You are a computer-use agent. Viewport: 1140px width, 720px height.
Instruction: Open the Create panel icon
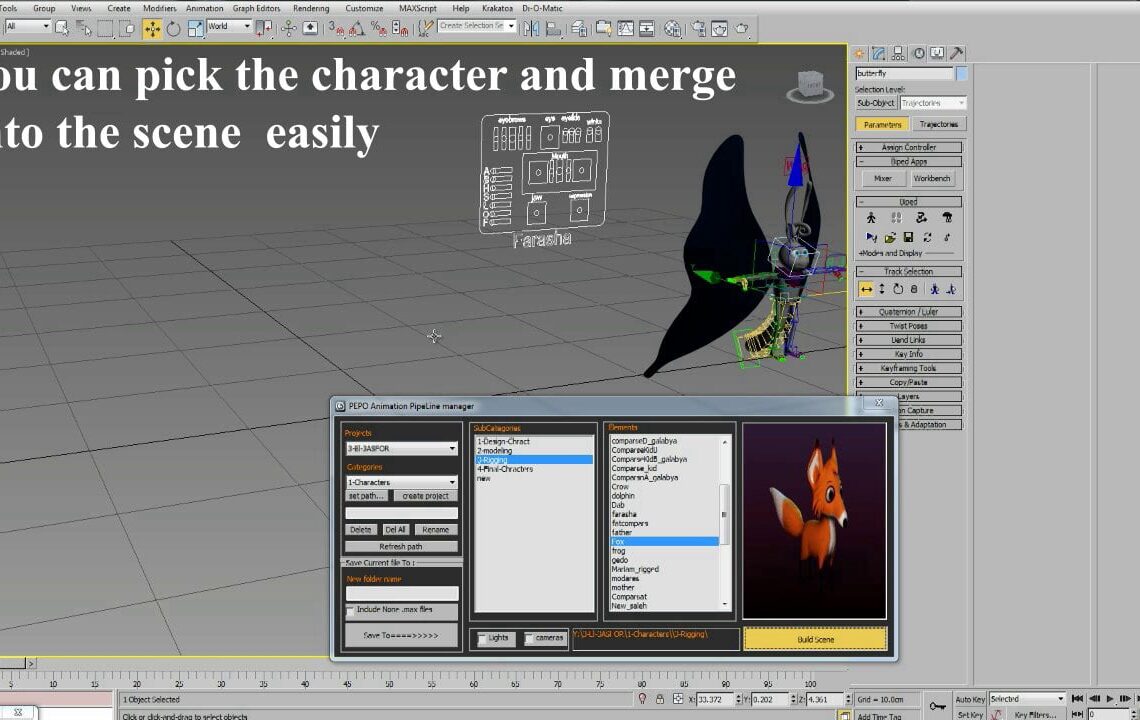861,53
